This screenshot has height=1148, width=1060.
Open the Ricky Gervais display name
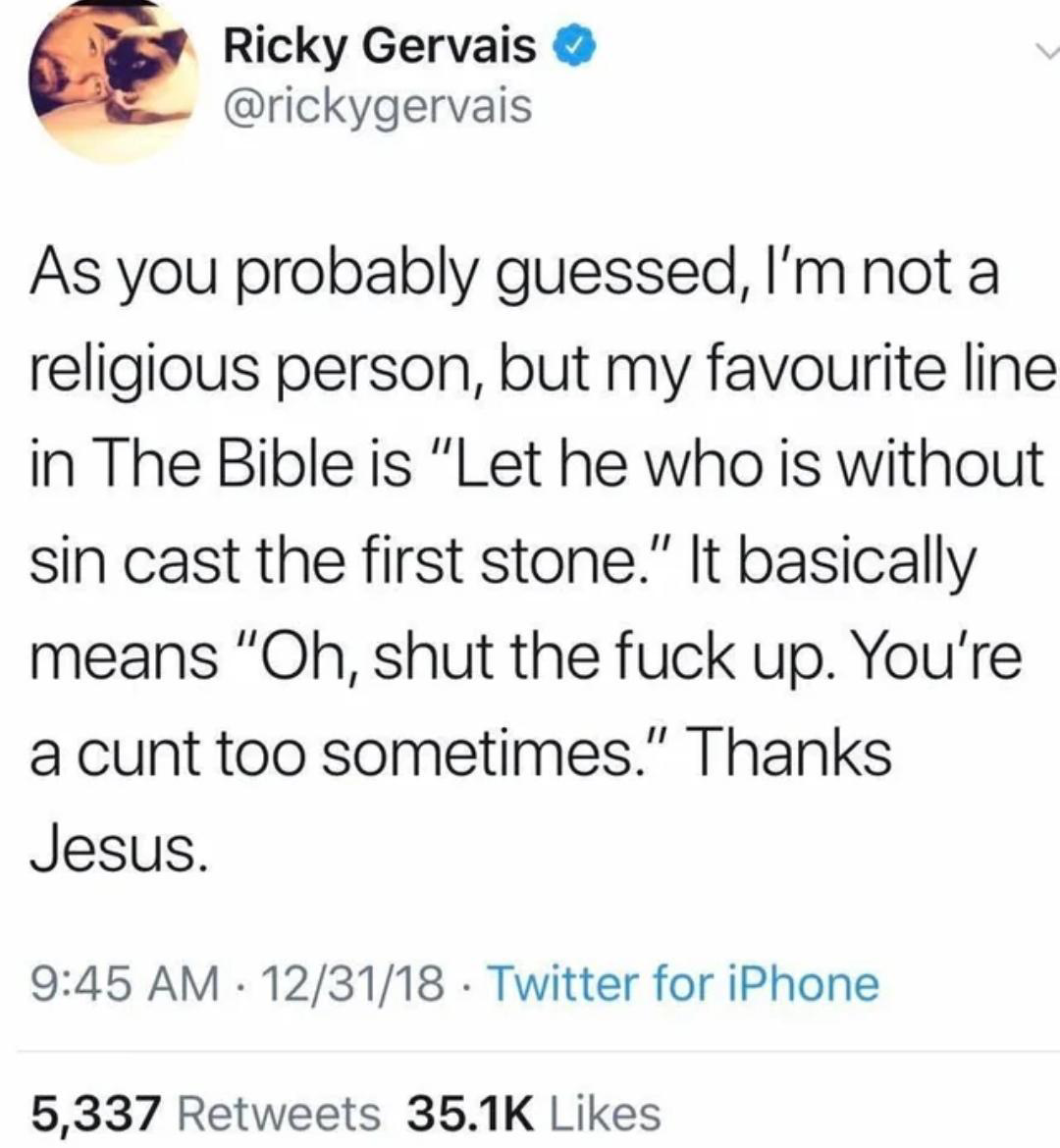click(381, 46)
